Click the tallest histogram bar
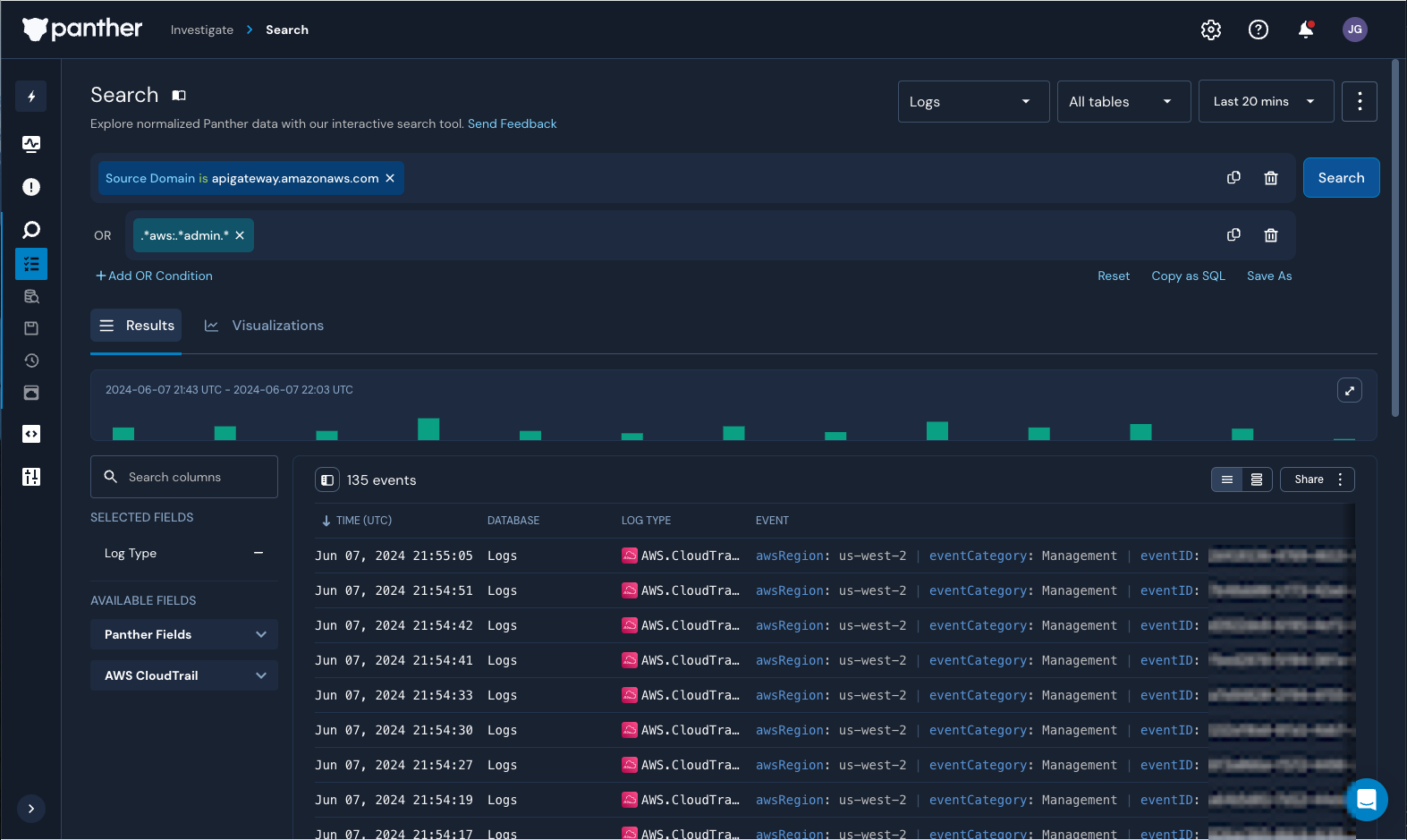 click(x=428, y=428)
